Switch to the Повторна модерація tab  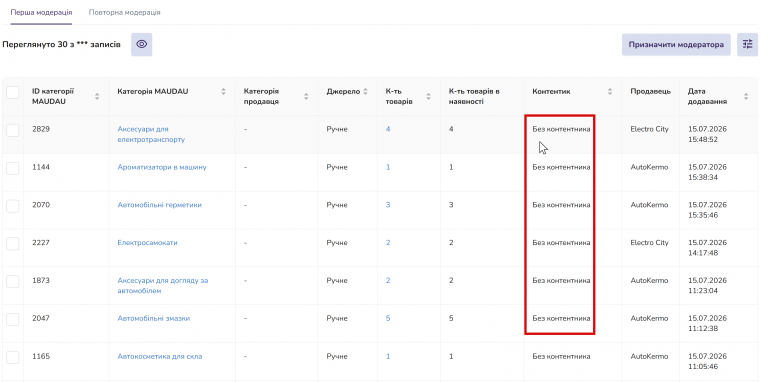[124, 12]
